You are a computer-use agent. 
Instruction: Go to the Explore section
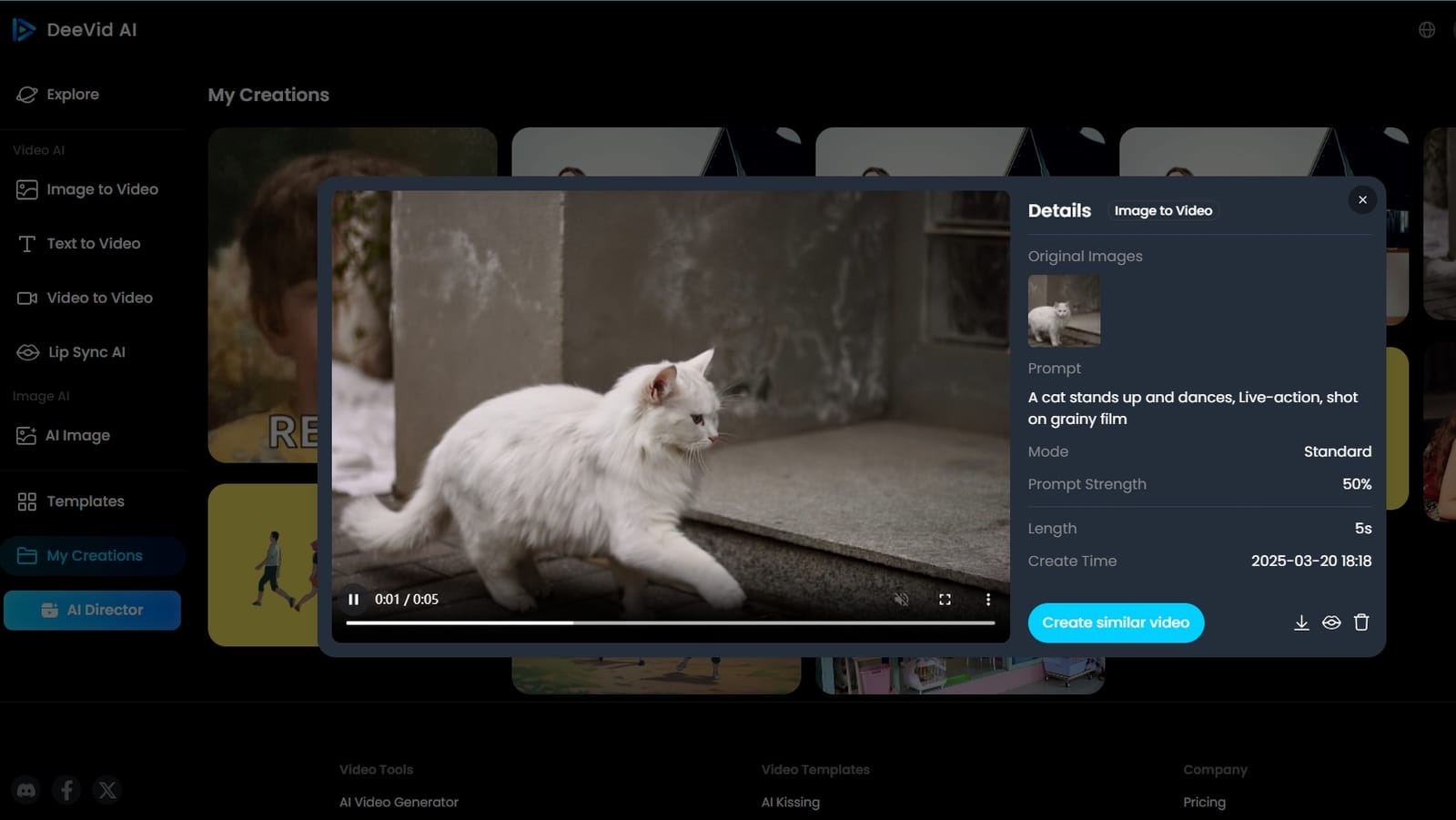(x=73, y=94)
